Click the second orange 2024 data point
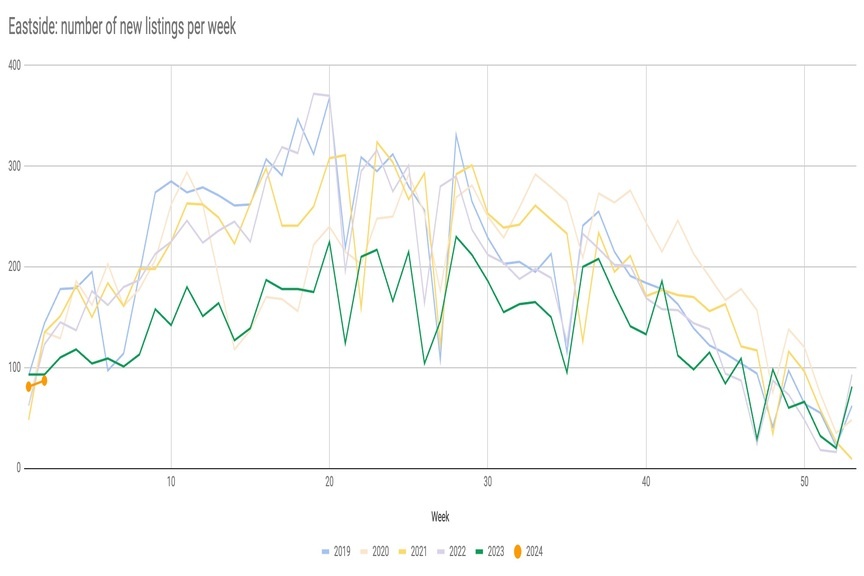Viewport: 864px width, 576px height. (44, 381)
